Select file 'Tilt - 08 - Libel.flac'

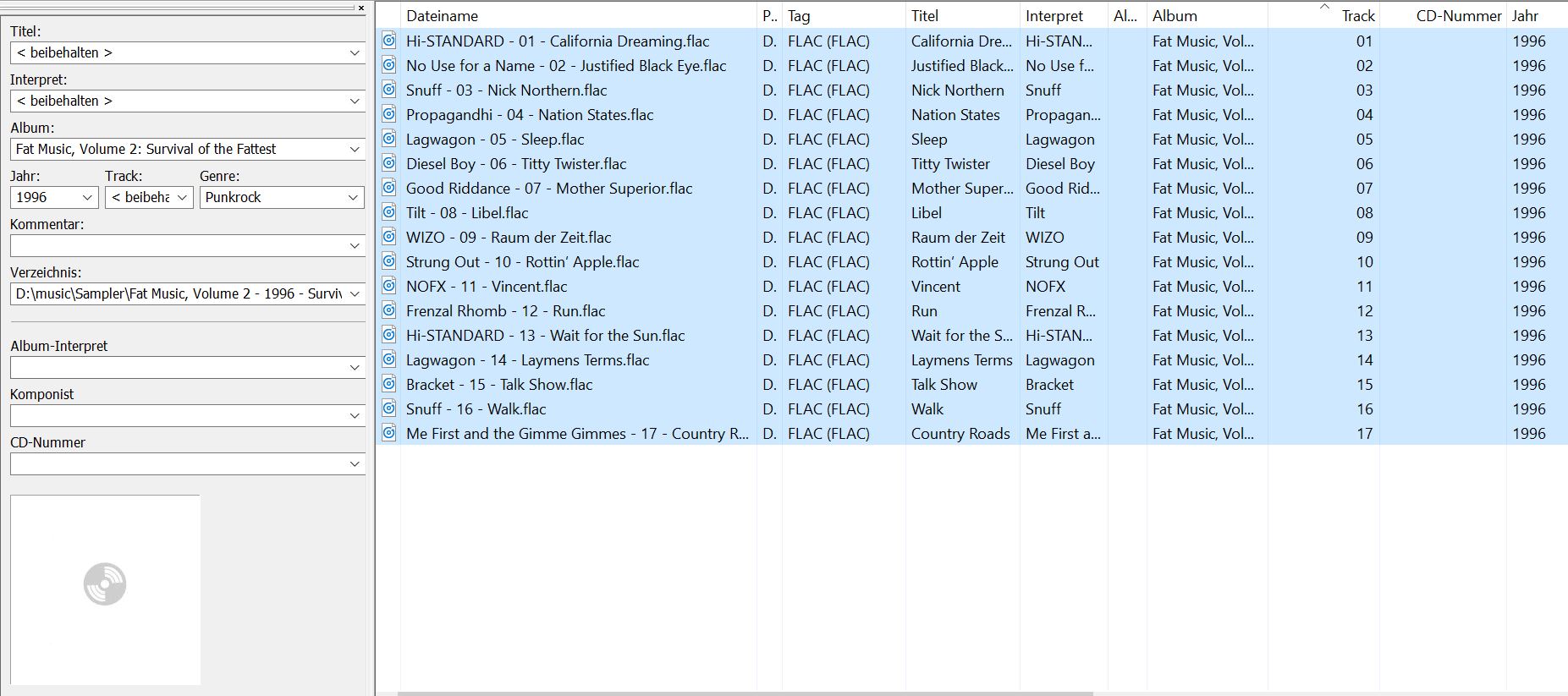467,212
